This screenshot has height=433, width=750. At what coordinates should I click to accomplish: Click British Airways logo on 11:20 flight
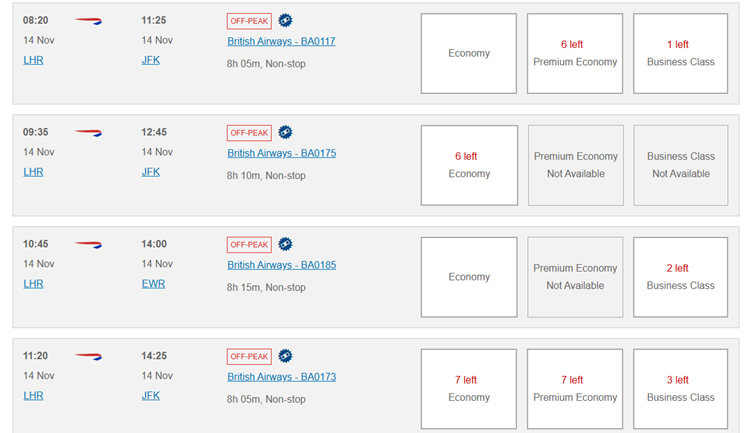click(x=88, y=357)
